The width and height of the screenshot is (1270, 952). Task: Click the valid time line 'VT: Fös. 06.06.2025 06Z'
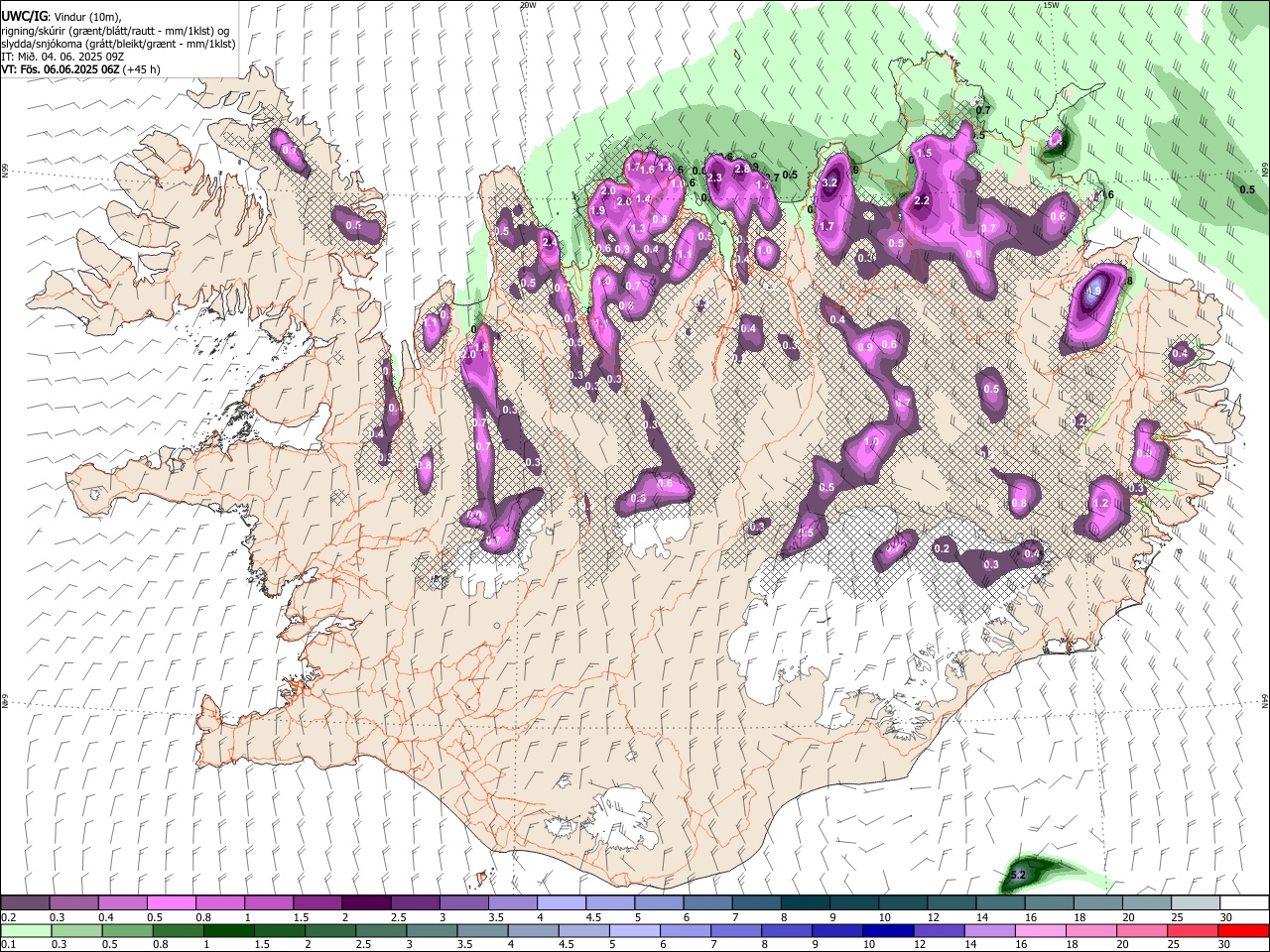pos(59,69)
